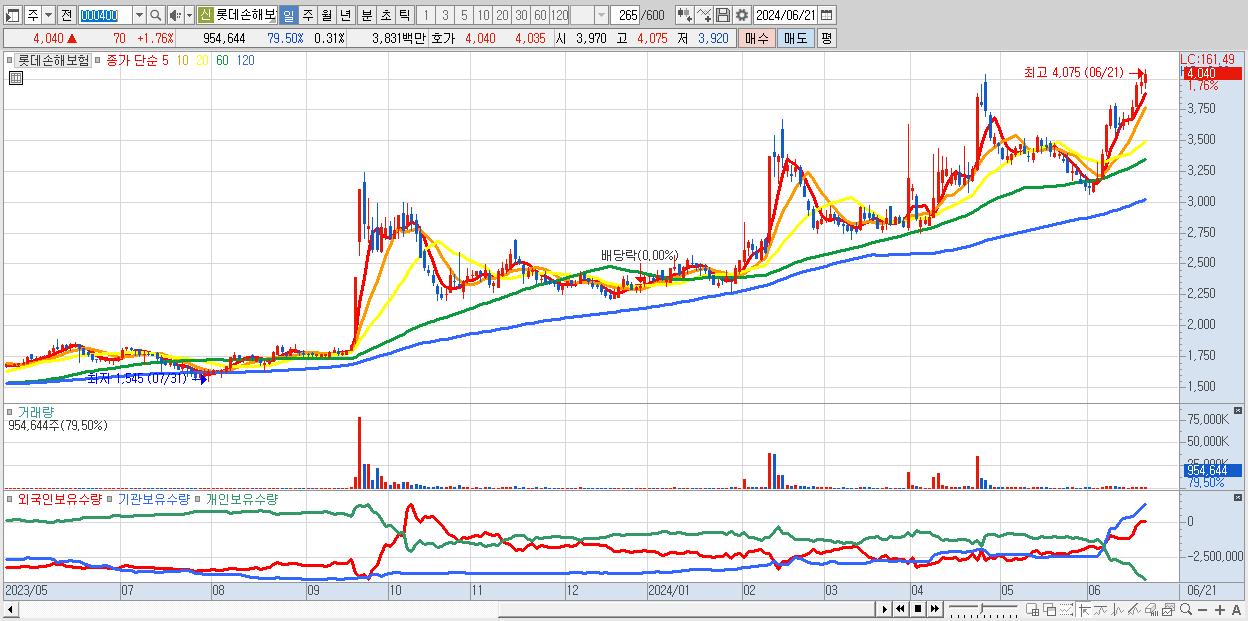Click the 120-day moving average legend

coord(244,60)
